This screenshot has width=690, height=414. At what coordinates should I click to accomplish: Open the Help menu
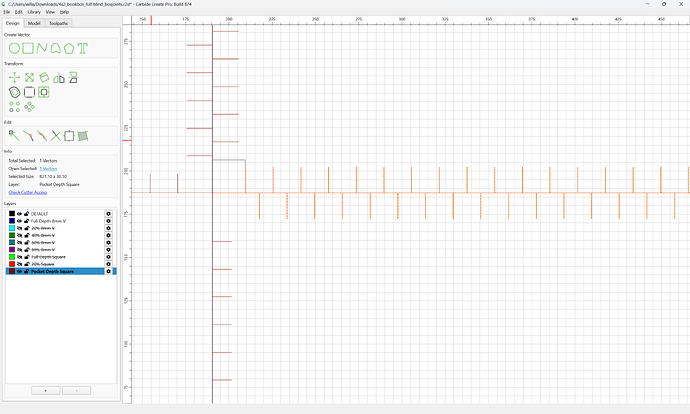(64, 12)
